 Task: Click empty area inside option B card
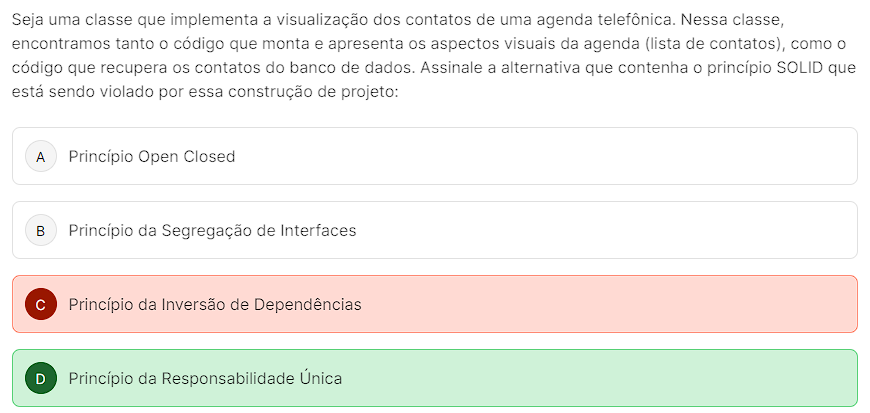pyautogui.click(x=605, y=230)
